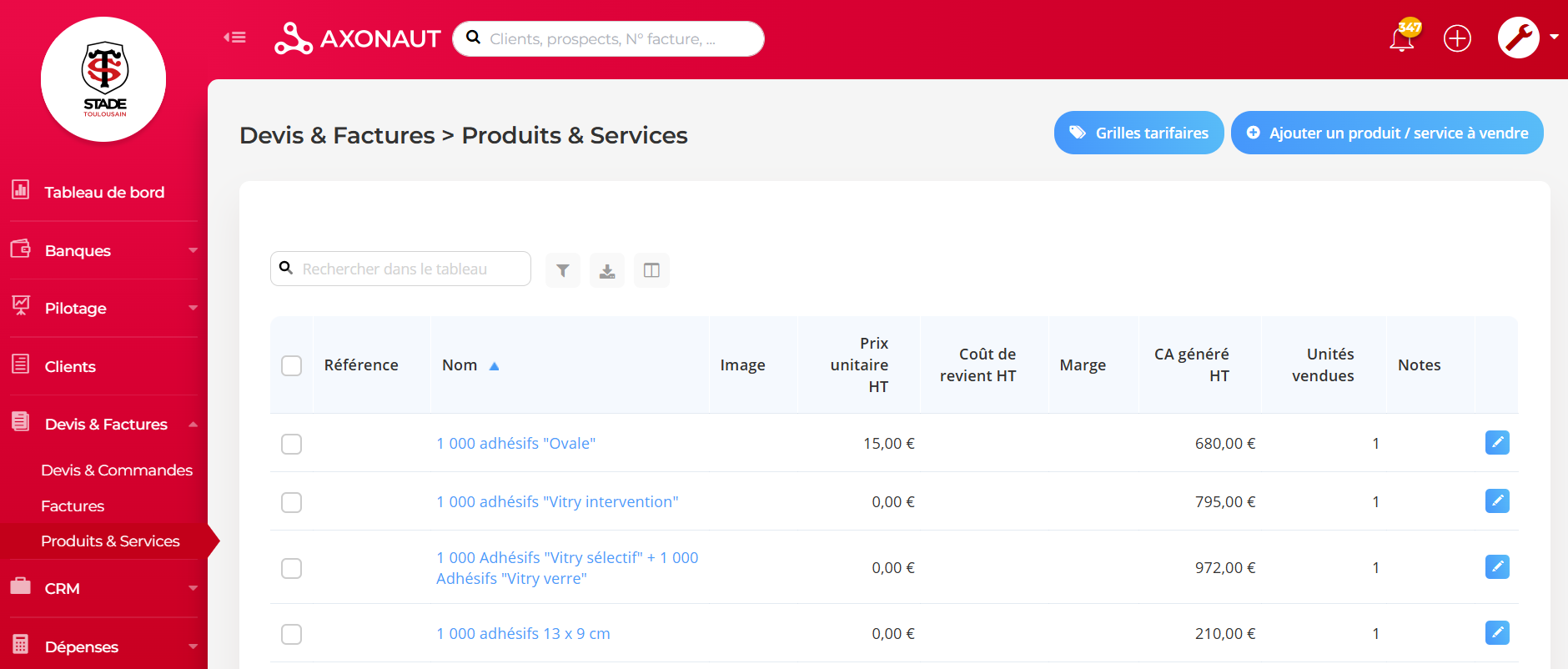Select Produits & Services submenu item
This screenshot has height=669, width=1568.
[x=110, y=541]
